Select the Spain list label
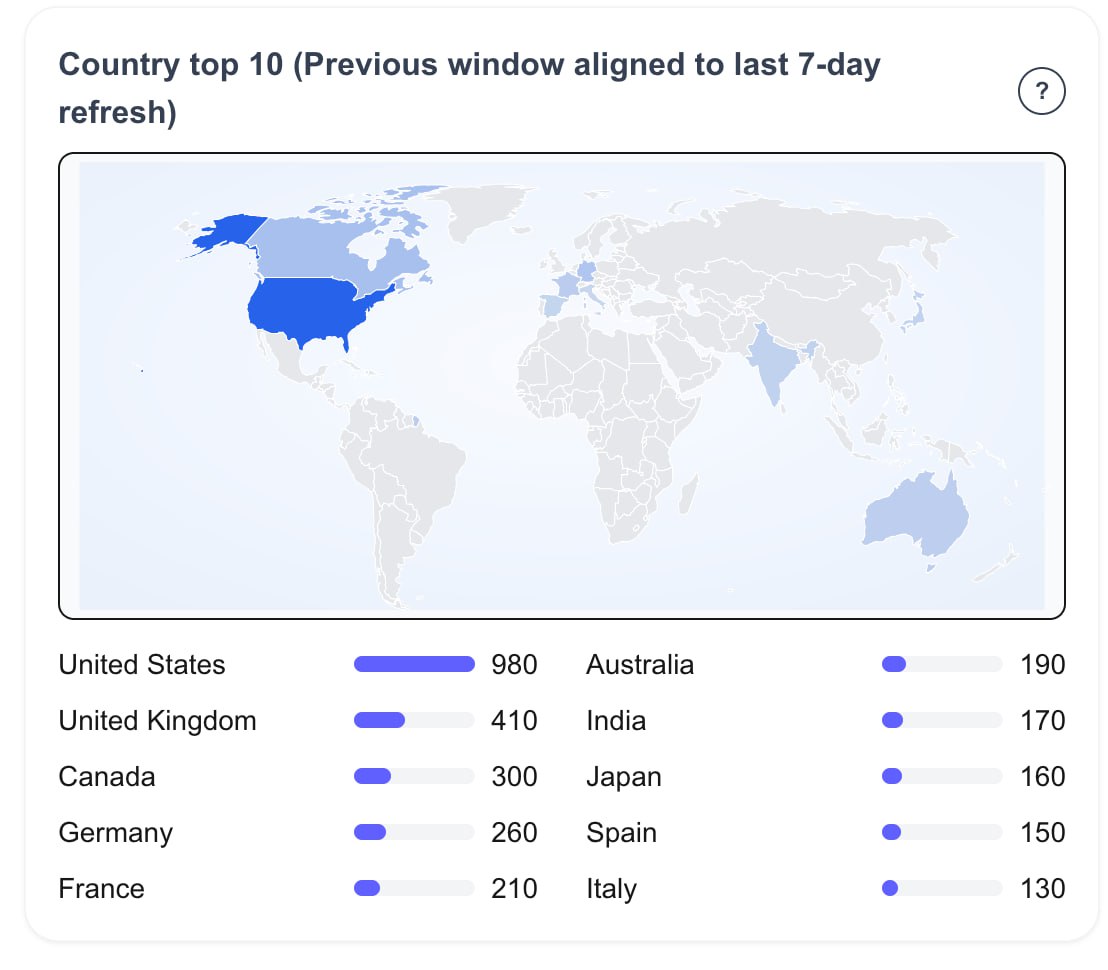 pyautogui.click(x=622, y=833)
